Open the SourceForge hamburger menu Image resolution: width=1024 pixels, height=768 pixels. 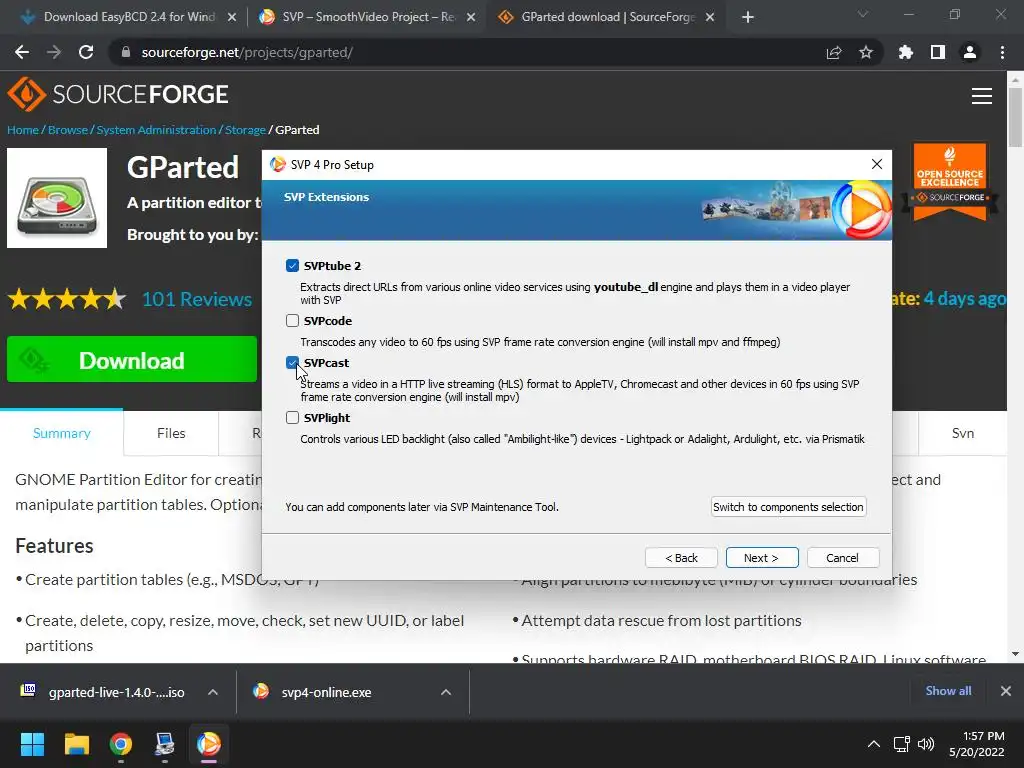coord(982,96)
